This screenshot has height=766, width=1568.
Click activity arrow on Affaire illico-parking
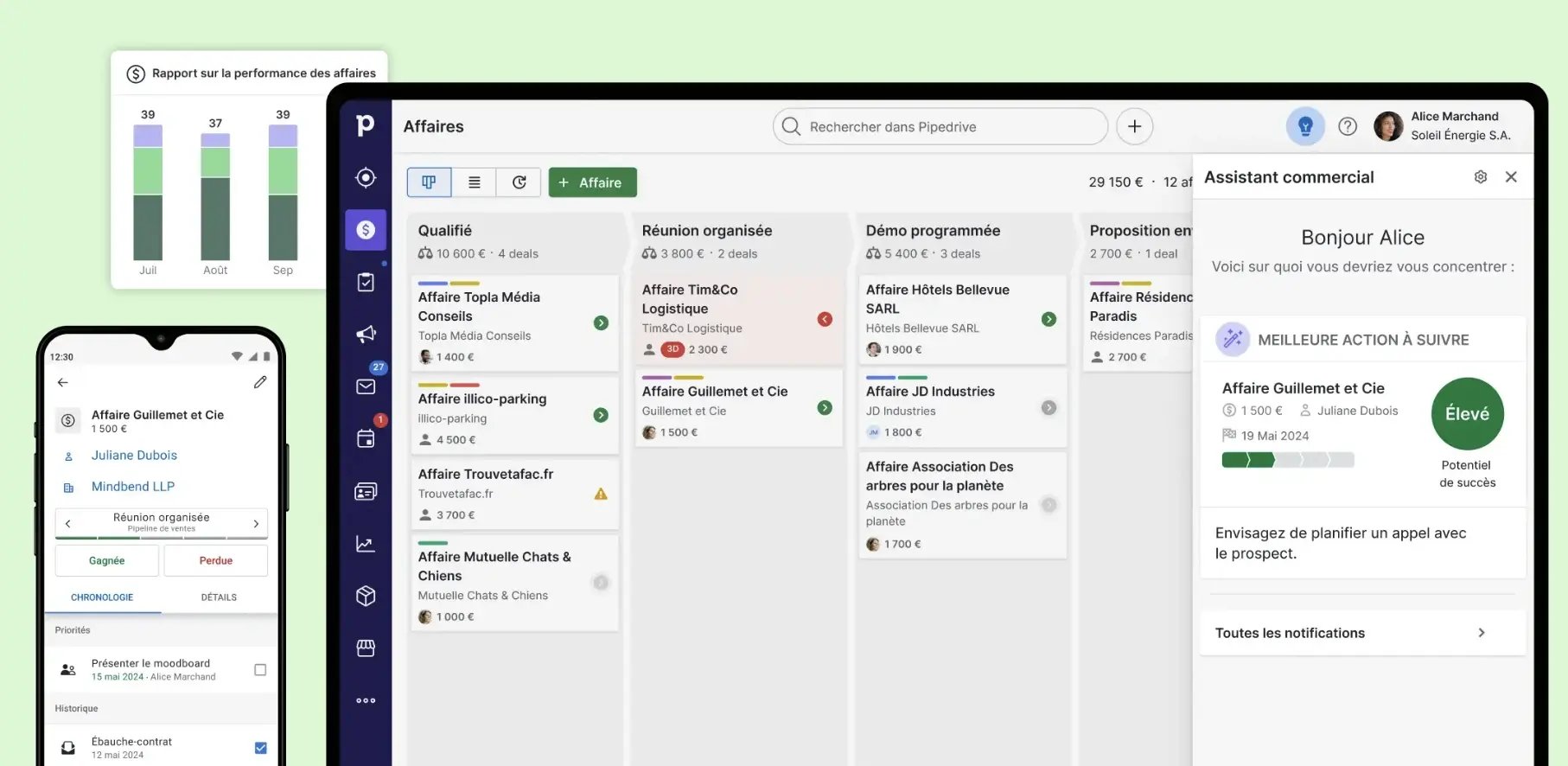(601, 415)
